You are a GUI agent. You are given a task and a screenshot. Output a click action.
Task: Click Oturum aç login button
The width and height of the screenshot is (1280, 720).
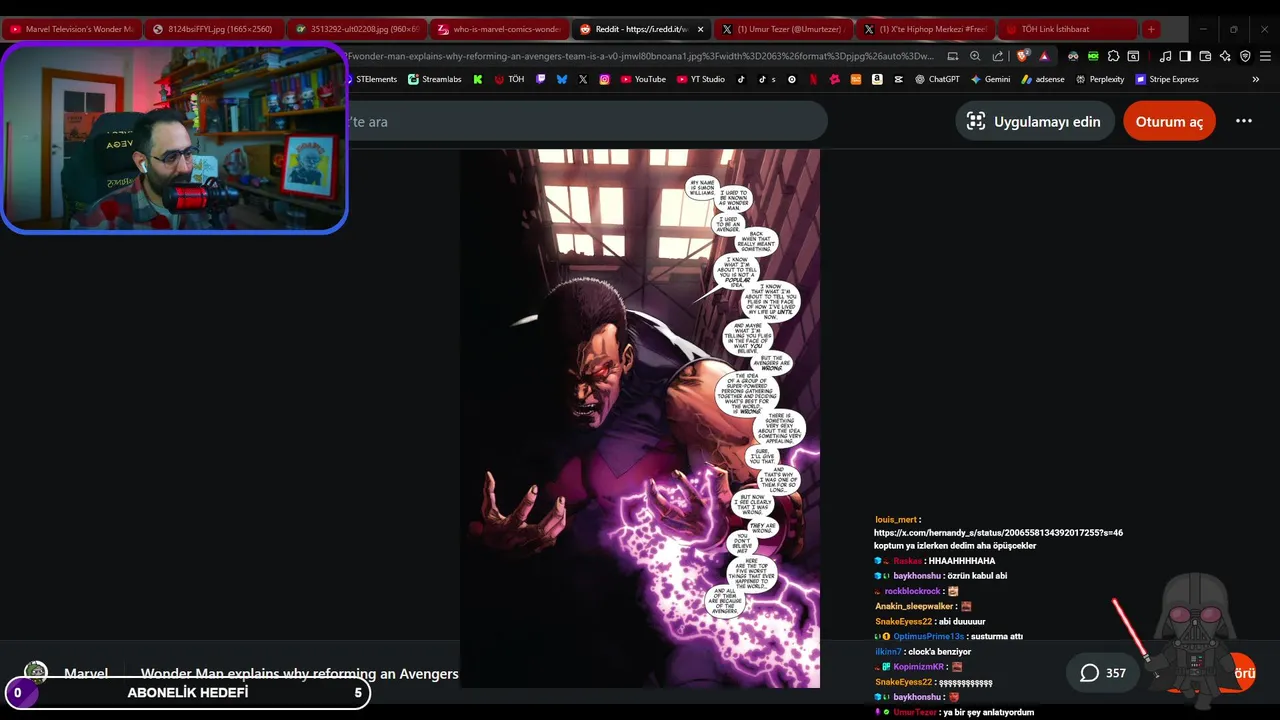click(1169, 121)
